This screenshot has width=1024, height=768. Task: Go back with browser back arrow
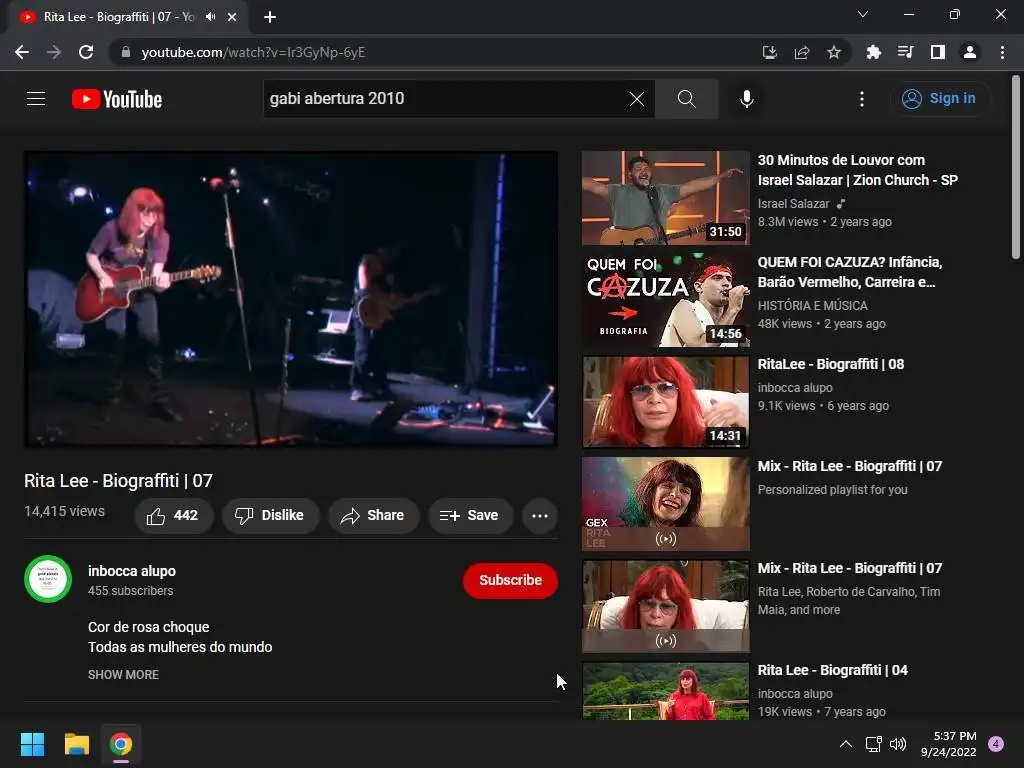(x=22, y=52)
